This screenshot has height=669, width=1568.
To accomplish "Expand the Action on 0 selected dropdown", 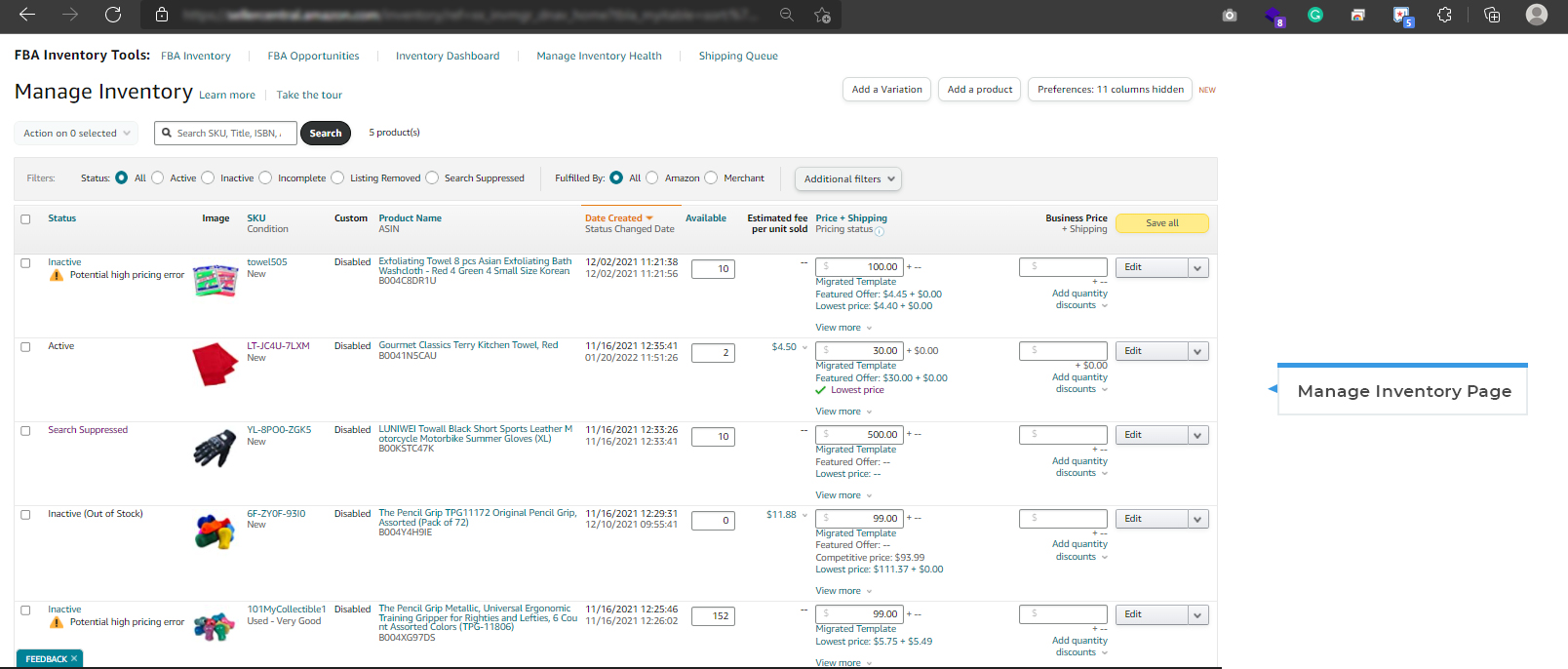I will [76, 134].
